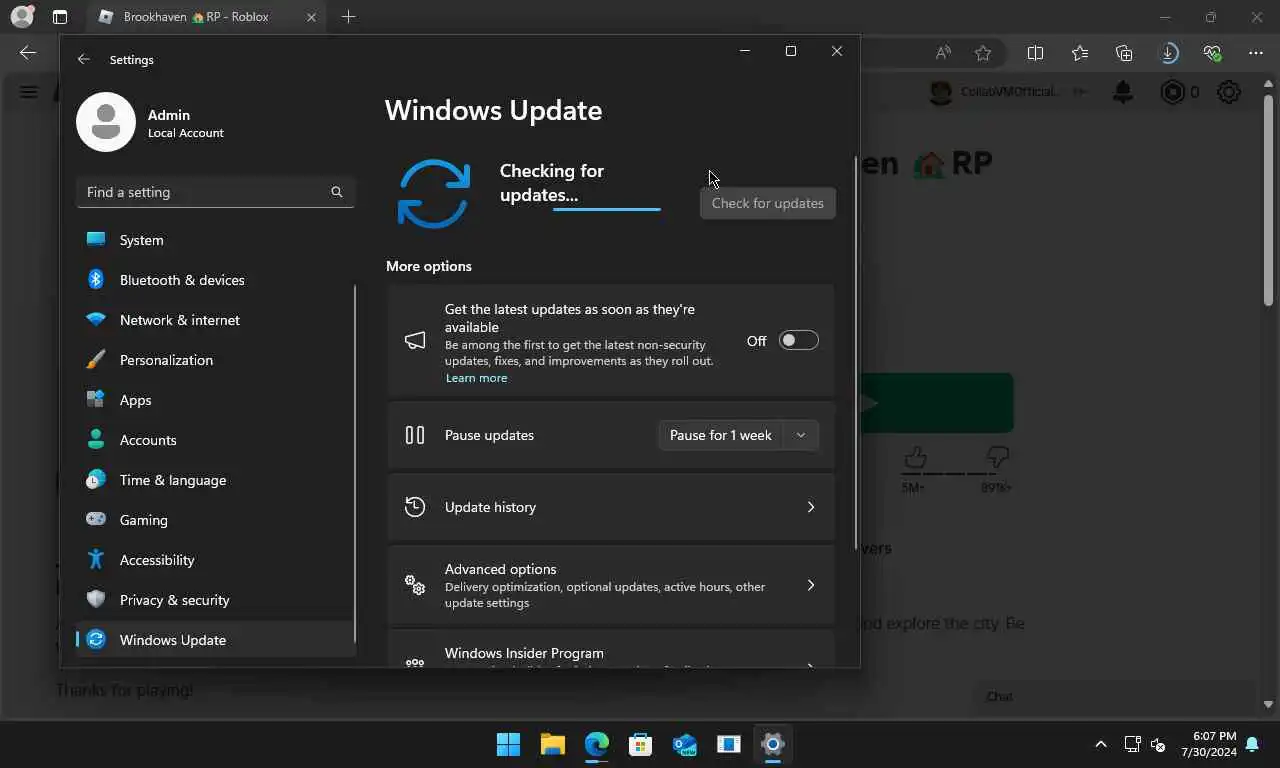
Task: Open a new browser tab
Action: 348,17
